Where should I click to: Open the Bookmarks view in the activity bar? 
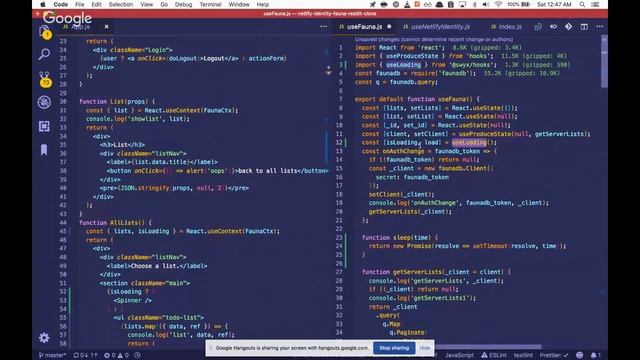44,150
